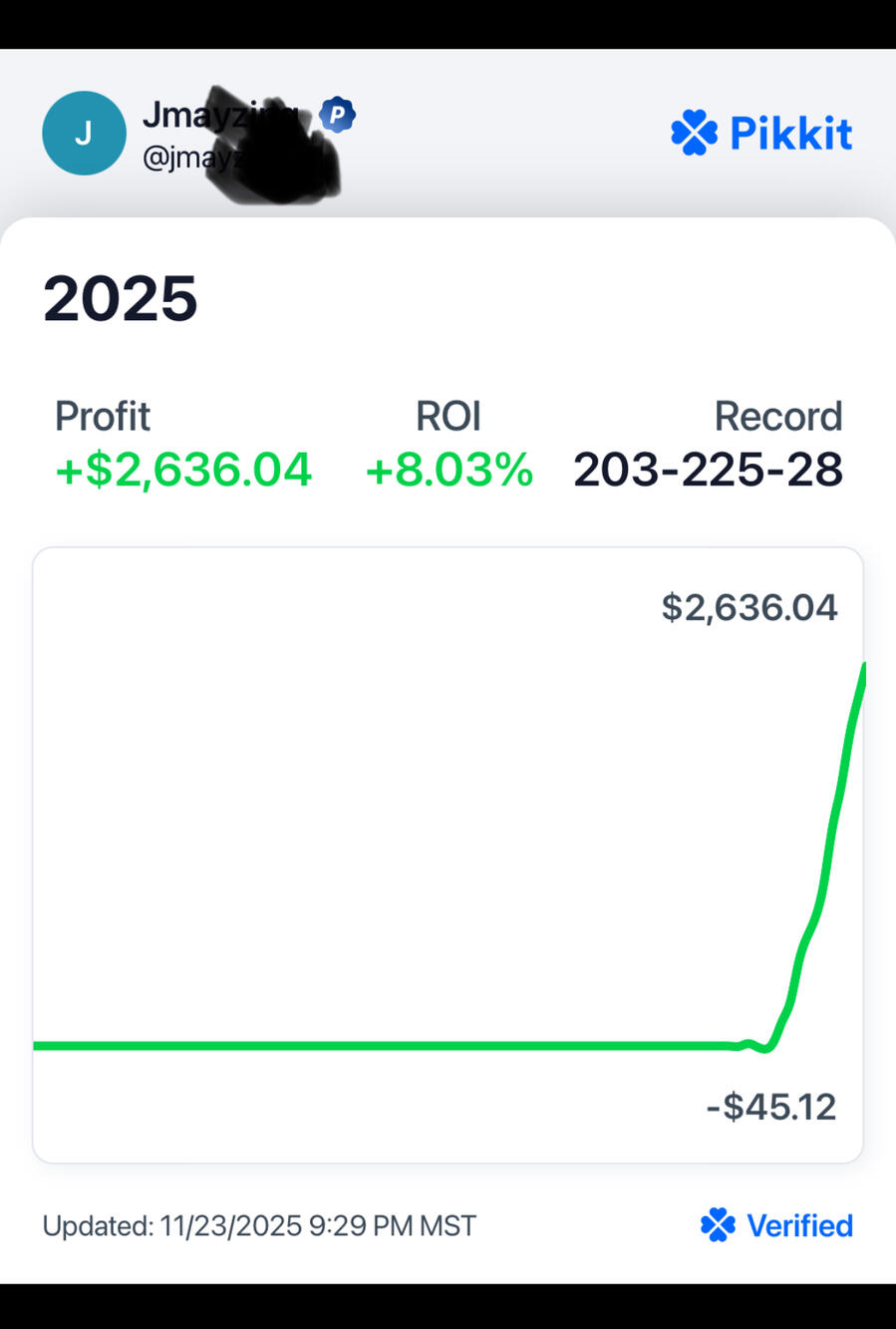Select the Profit label
896x1329 pixels.
(103, 416)
